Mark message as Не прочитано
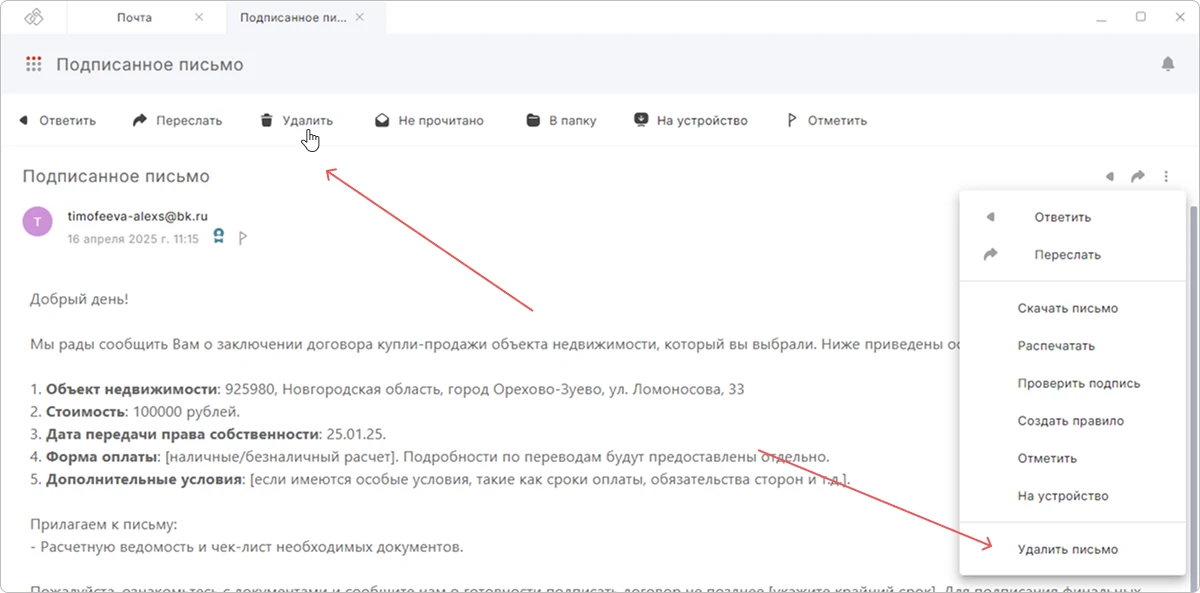The image size is (1200, 593). pos(440,120)
